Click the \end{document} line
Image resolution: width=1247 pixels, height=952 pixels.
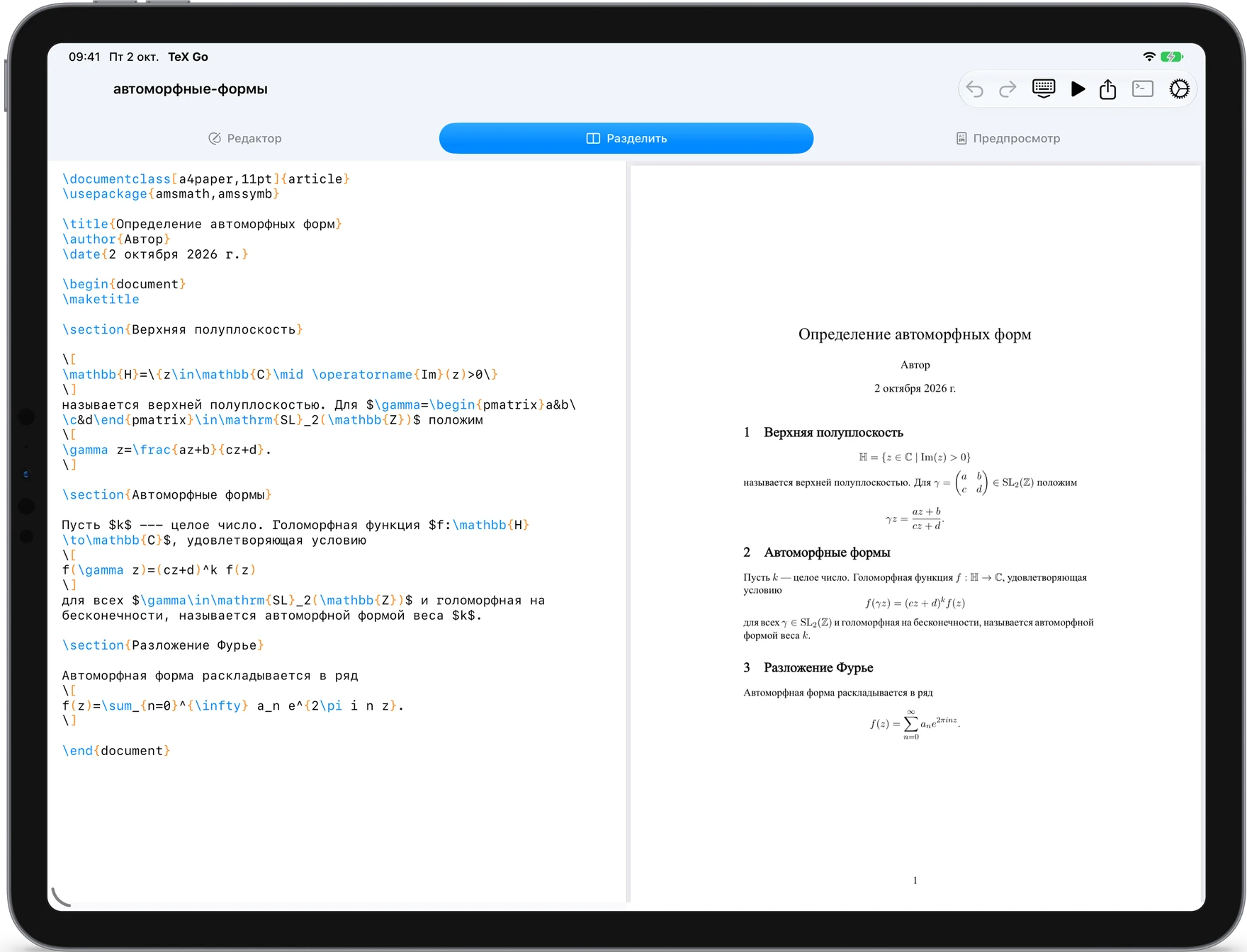click(116, 751)
